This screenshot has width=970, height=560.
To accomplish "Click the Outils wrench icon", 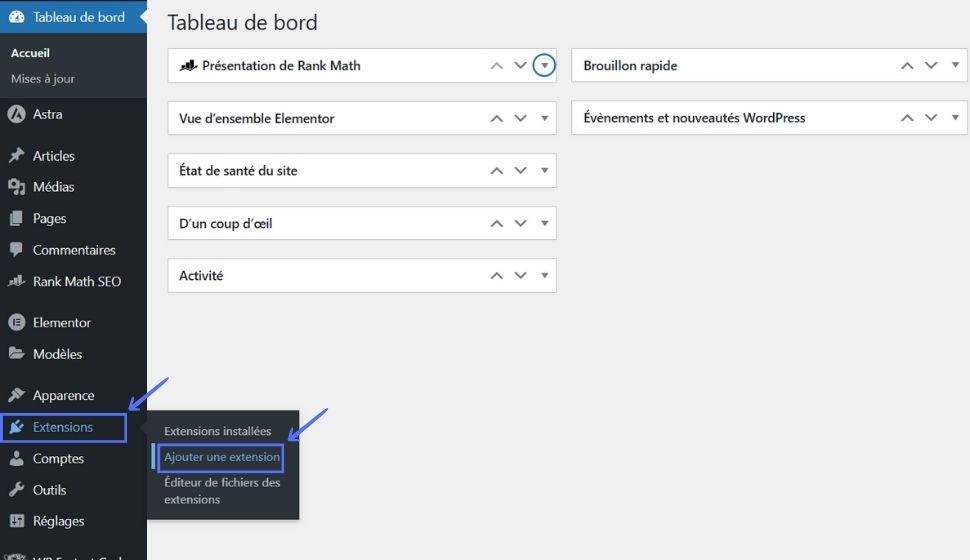I will click(17, 489).
